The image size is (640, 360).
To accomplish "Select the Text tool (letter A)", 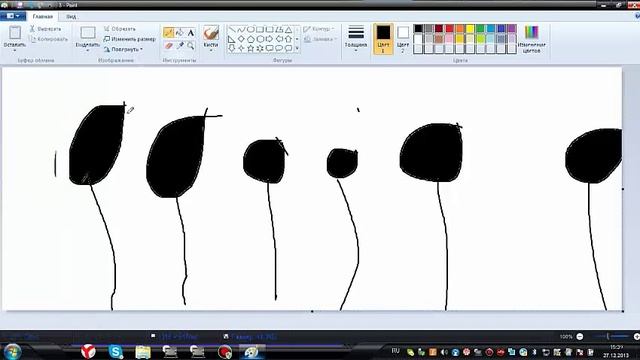I will point(191,33).
